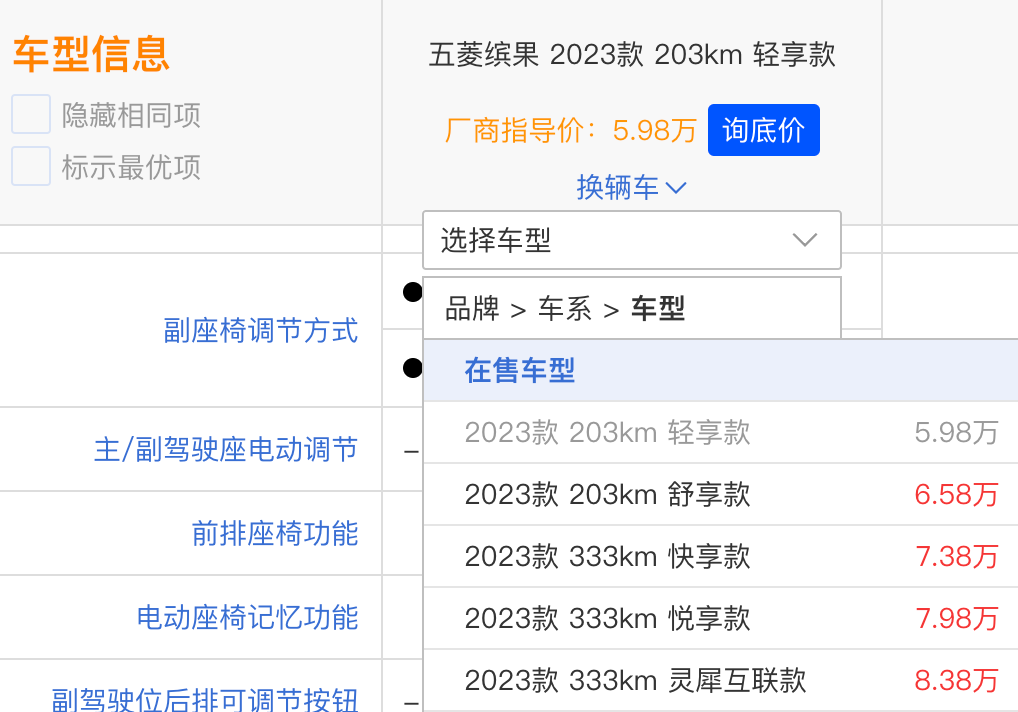Click the chevron arrow in 选择车型 box
The image size is (1018, 712).
click(804, 240)
